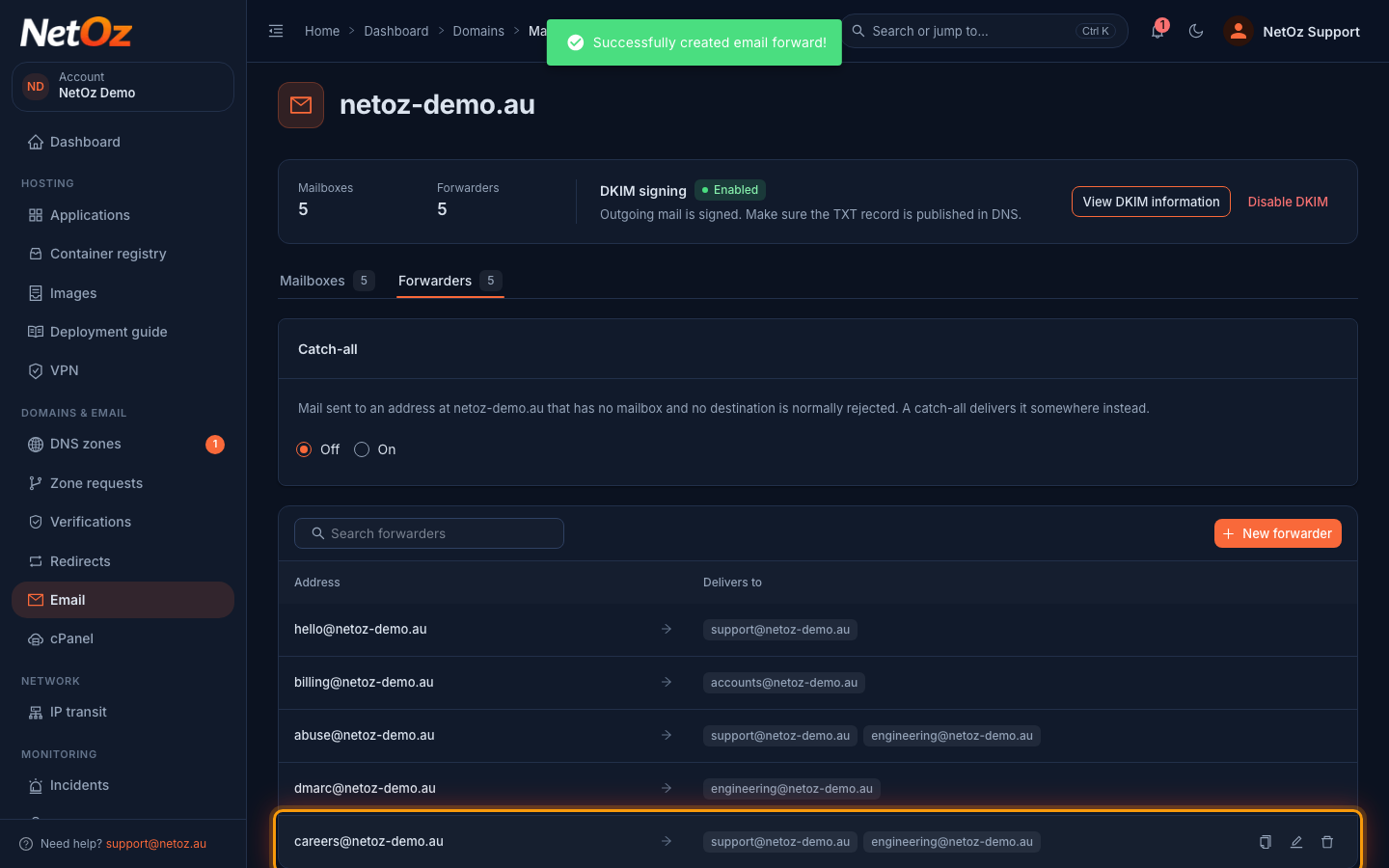Click the user avatar icon

(1238, 31)
